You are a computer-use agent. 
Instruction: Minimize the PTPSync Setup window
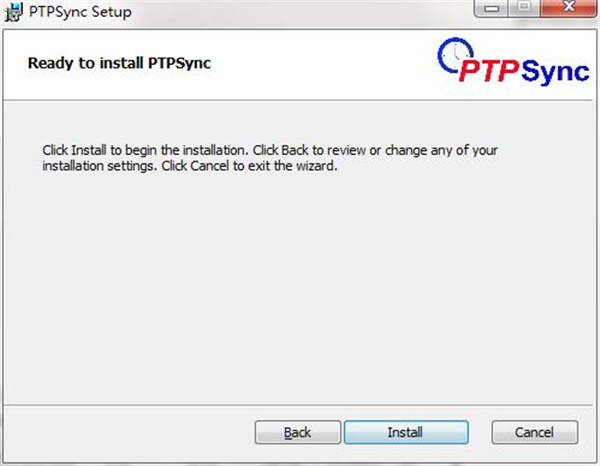[x=491, y=8]
